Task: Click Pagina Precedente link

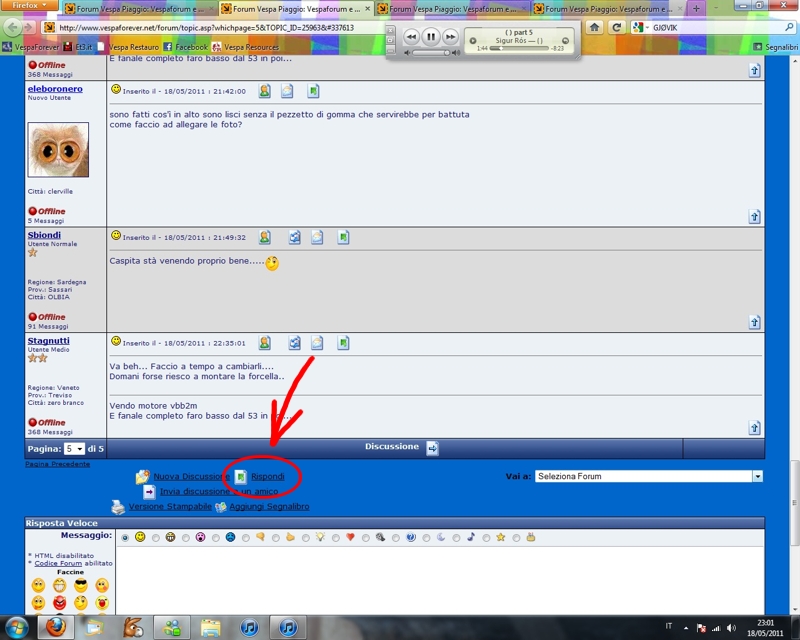Action: click(x=58, y=464)
